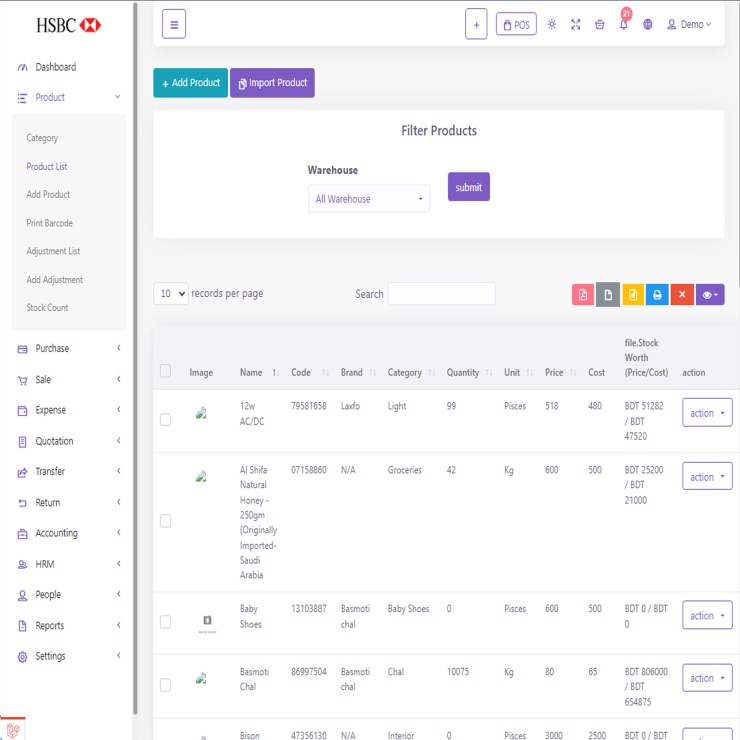Expand the Purchase sidebar menu
This screenshot has width=740, height=740.
click(68, 348)
